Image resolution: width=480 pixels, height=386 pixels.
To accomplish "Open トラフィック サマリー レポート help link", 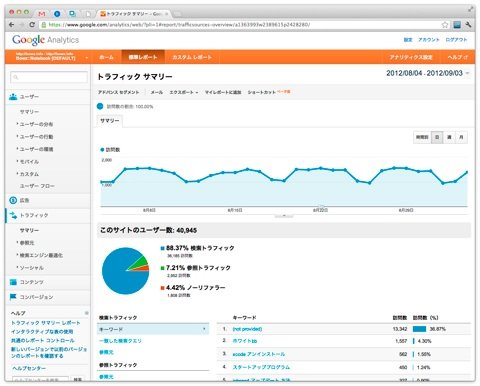I will pyautogui.click(x=46, y=323).
